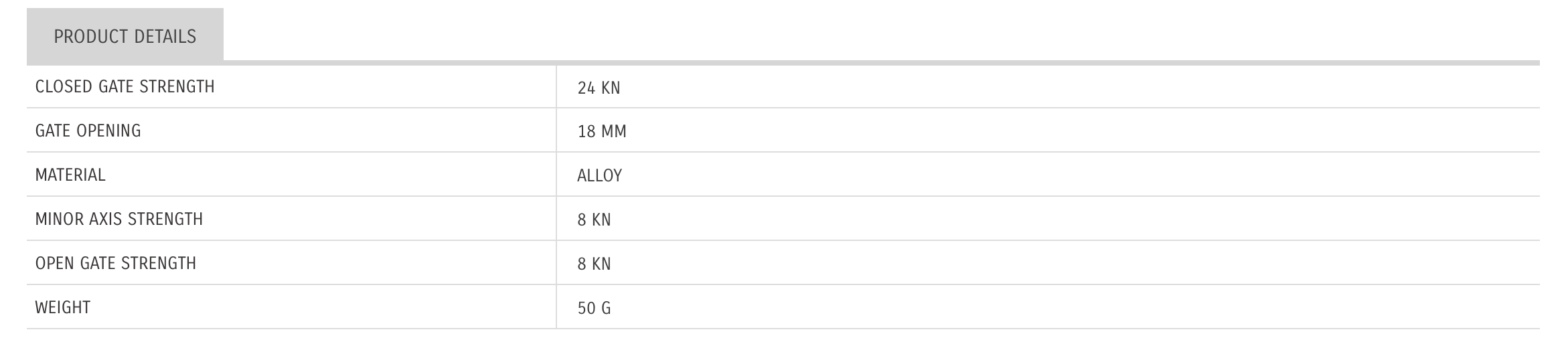This screenshot has height=340, width=1568.
Task: Select the 24 KN value
Action: pos(599,88)
